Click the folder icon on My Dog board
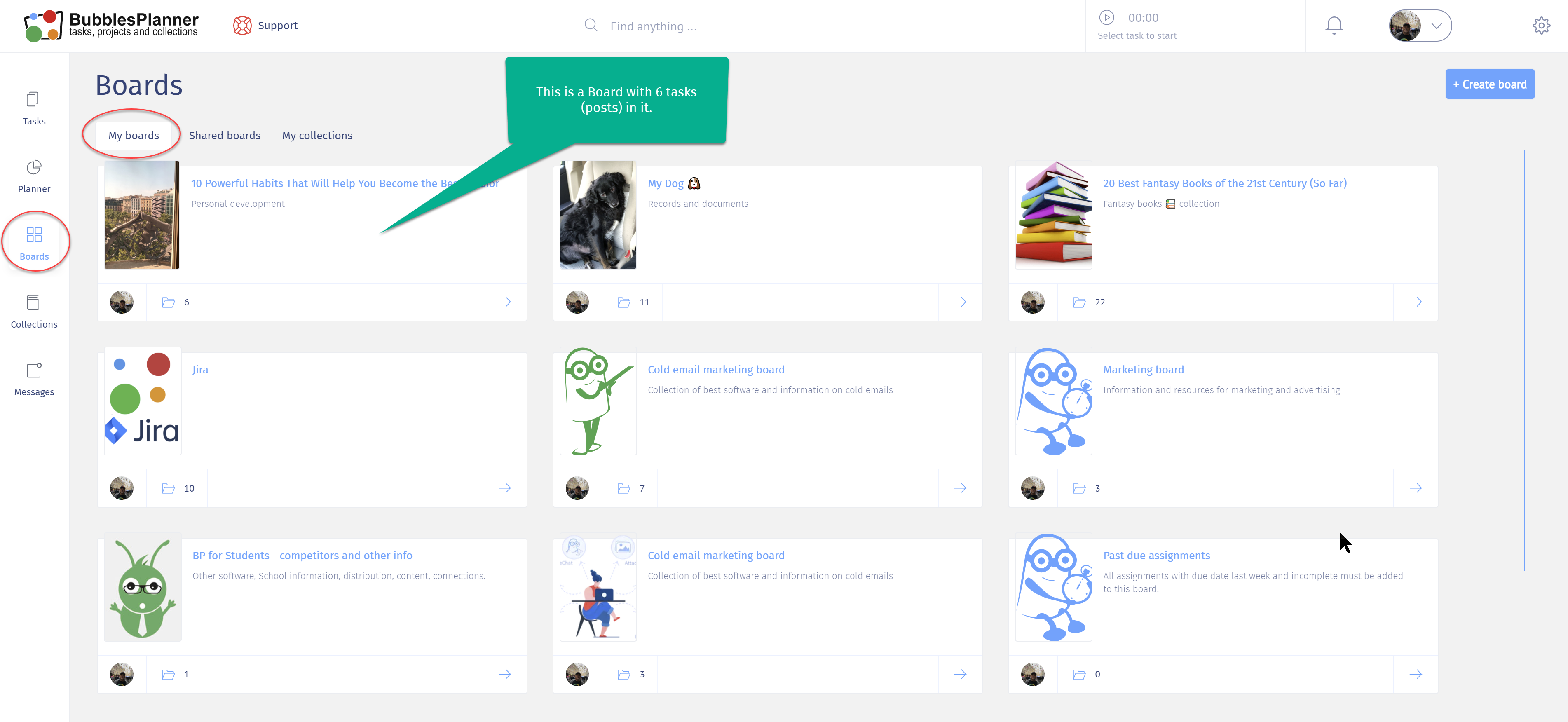Screen dimensions: 1568x722 (623, 302)
